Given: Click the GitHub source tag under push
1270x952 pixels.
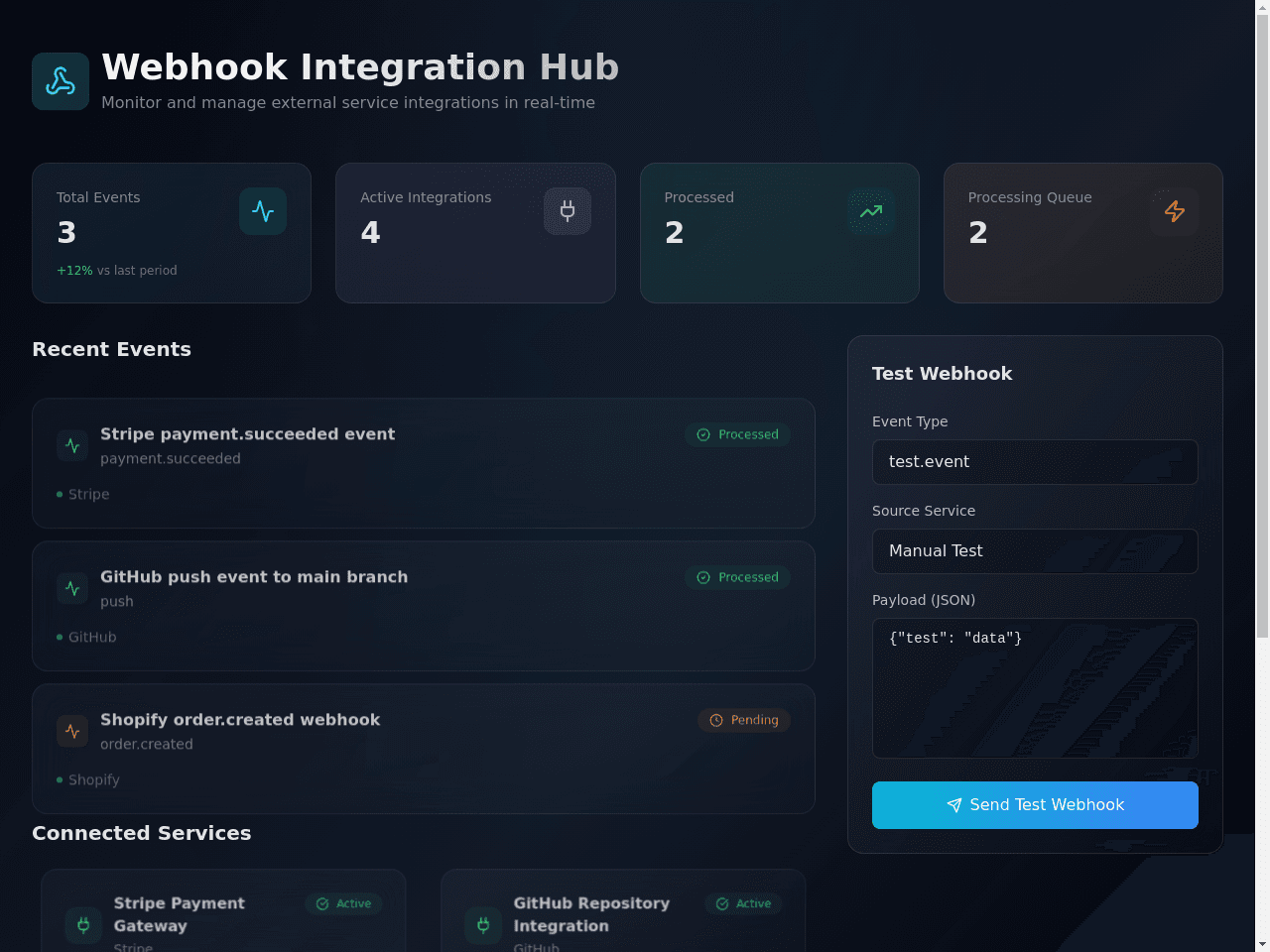Looking at the screenshot, I should [x=86, y=637].
